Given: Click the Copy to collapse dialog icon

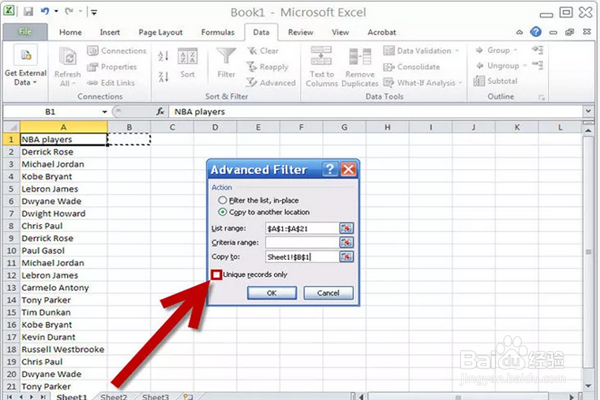Looking at the screenshot, I should pyautogui.click(x=346, y=257).
